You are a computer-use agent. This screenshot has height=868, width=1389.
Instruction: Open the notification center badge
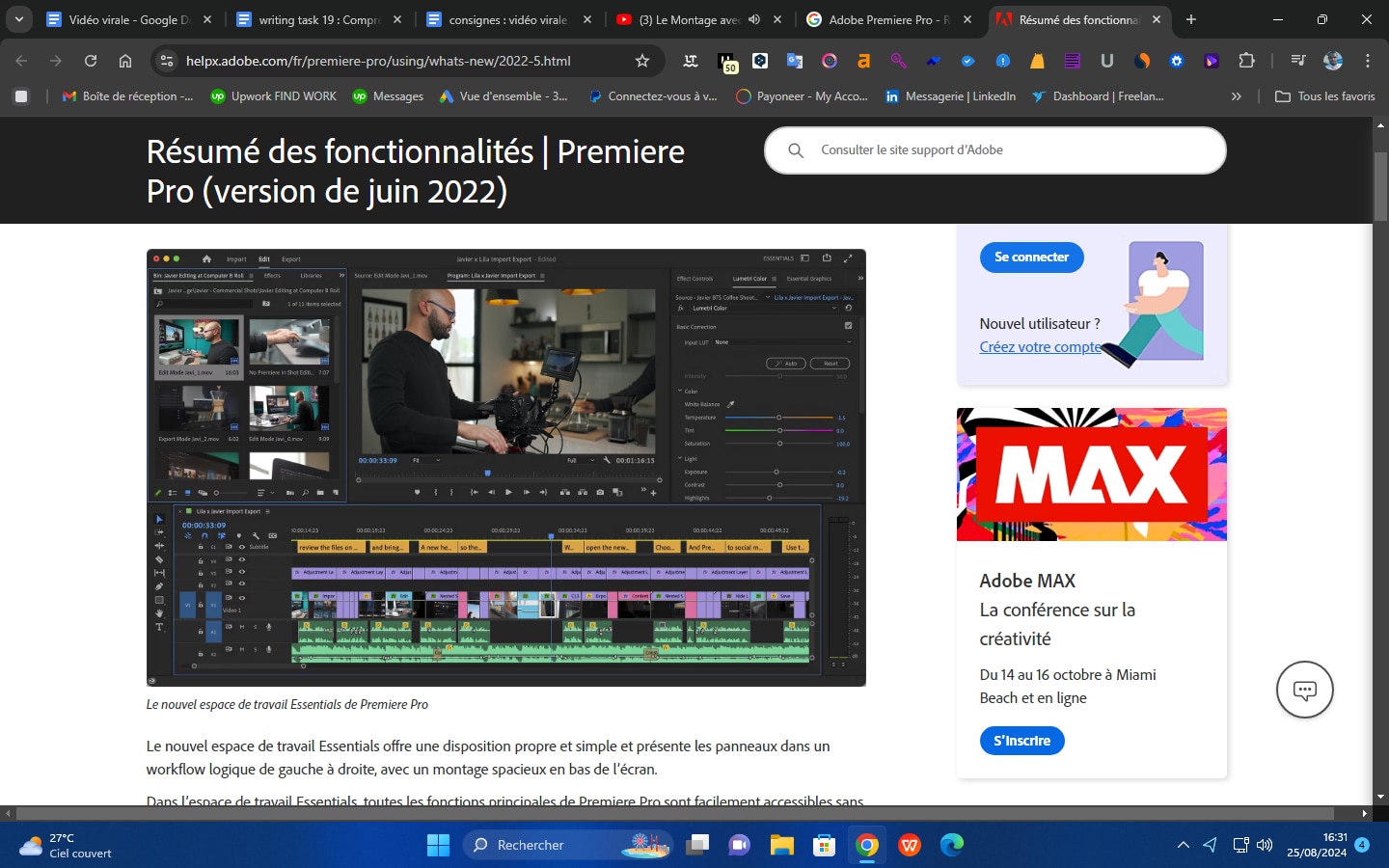click(1362, 845)
